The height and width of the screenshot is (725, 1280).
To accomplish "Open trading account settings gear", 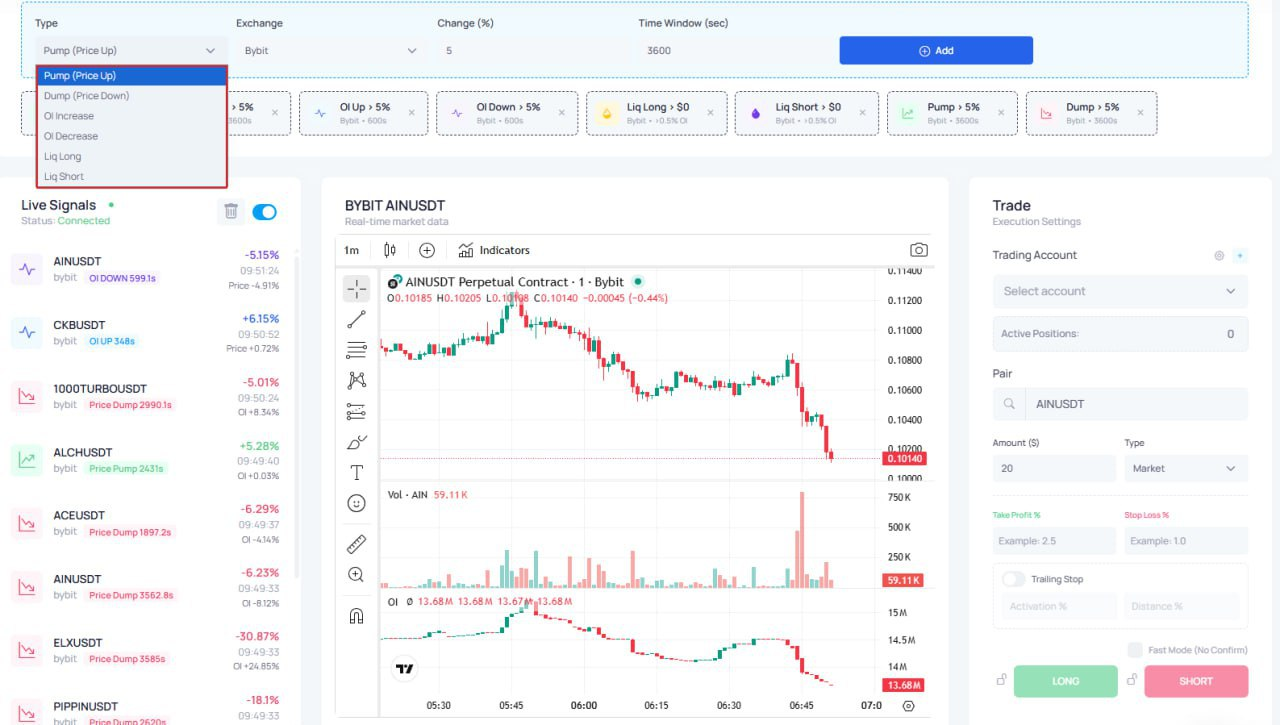I will [x=1219, y=256].
